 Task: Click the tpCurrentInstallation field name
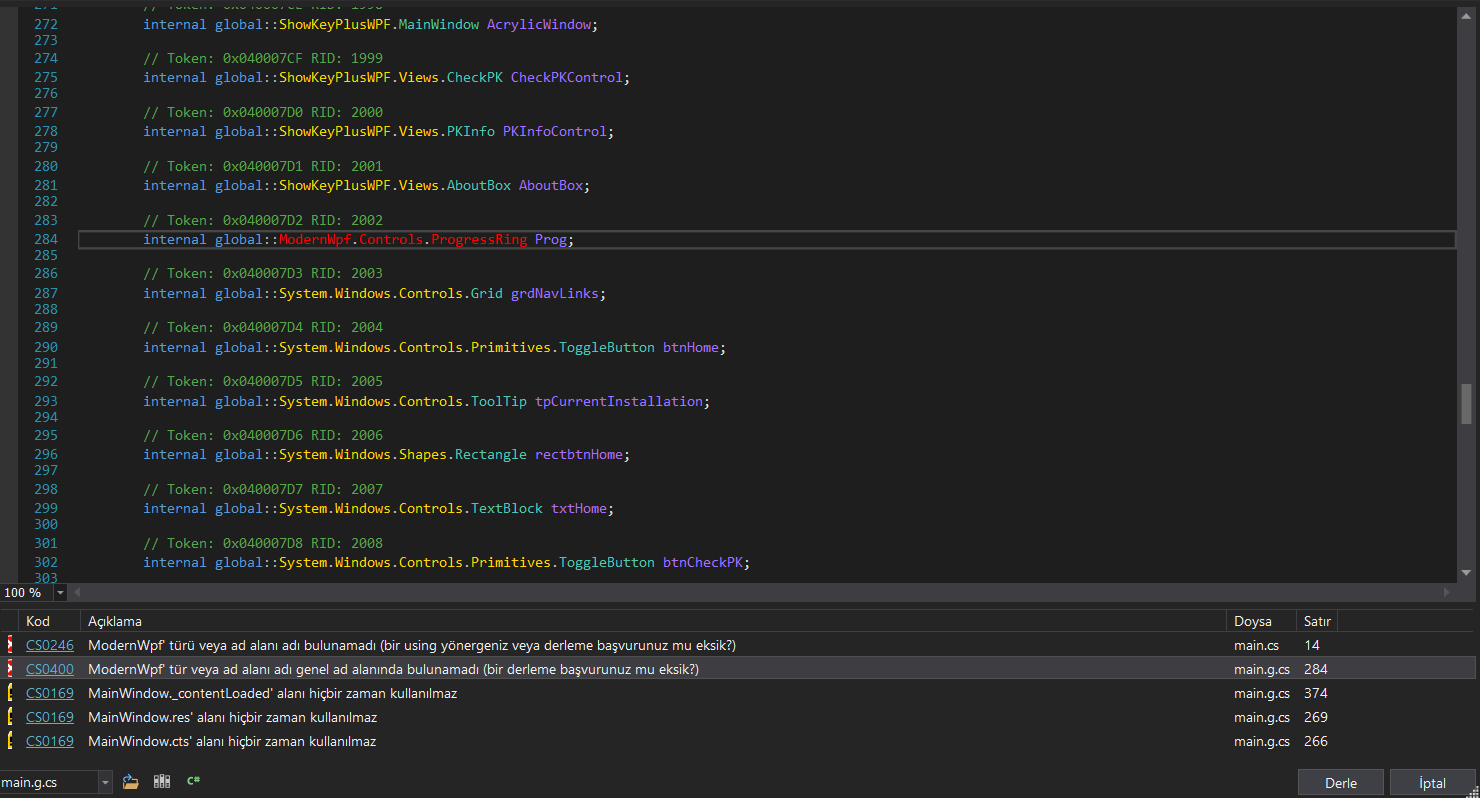click(x=619, y=401)
